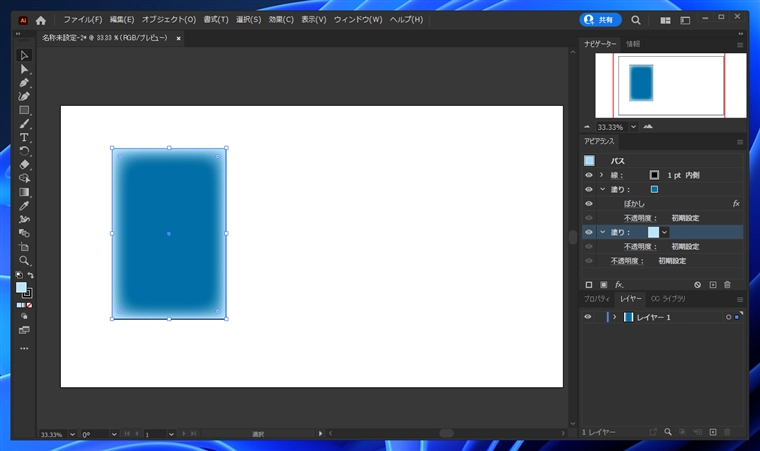Toggle visibility of ぼかし effect
The image size is (760, 451).
tap(588, 204)
